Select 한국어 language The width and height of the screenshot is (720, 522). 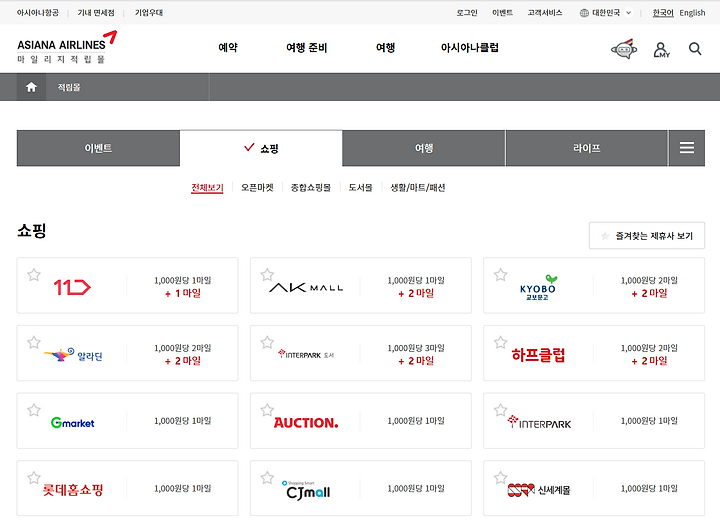(663, 13)
